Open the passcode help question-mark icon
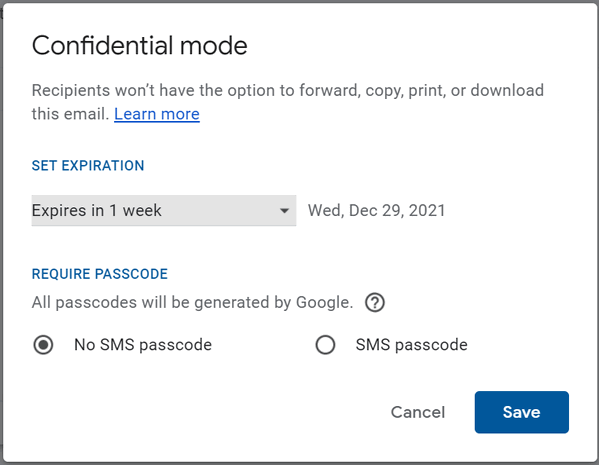The width and height of the screenshot is (599, 465). 375,303
